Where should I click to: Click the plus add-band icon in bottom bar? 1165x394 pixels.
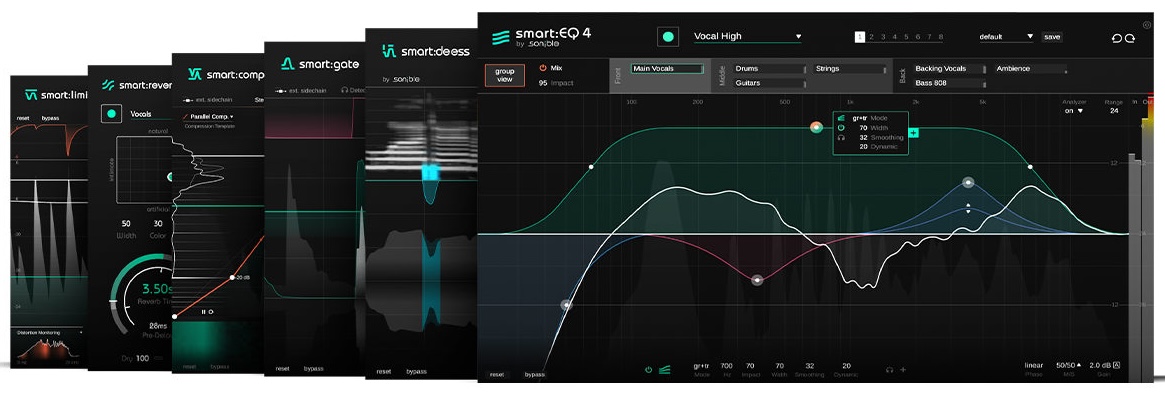903,369
